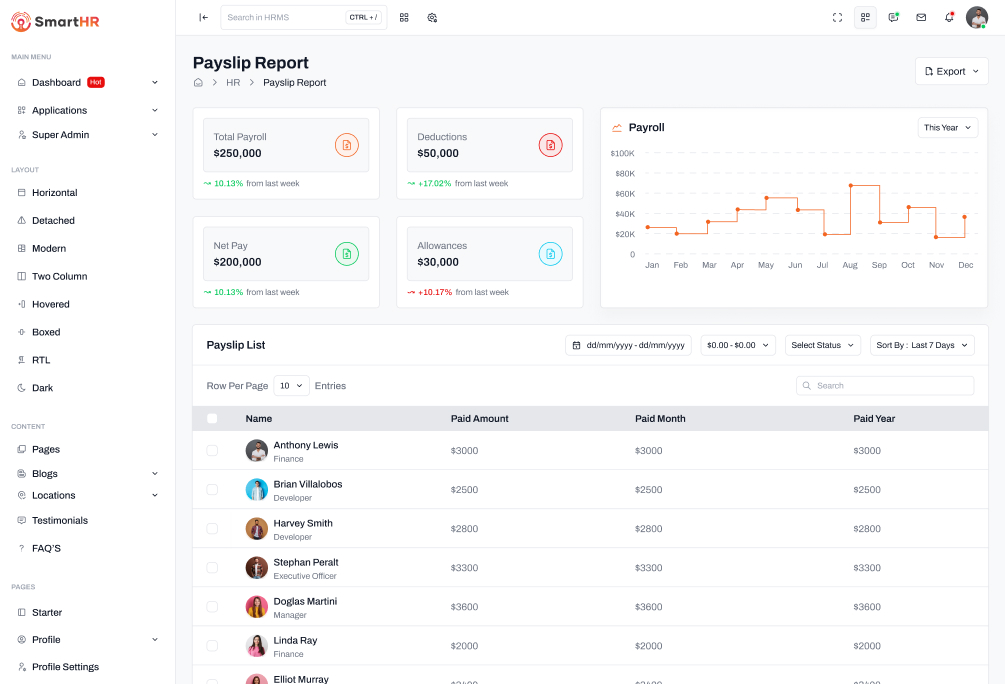Click the Export button

click(x=951, y=72)
